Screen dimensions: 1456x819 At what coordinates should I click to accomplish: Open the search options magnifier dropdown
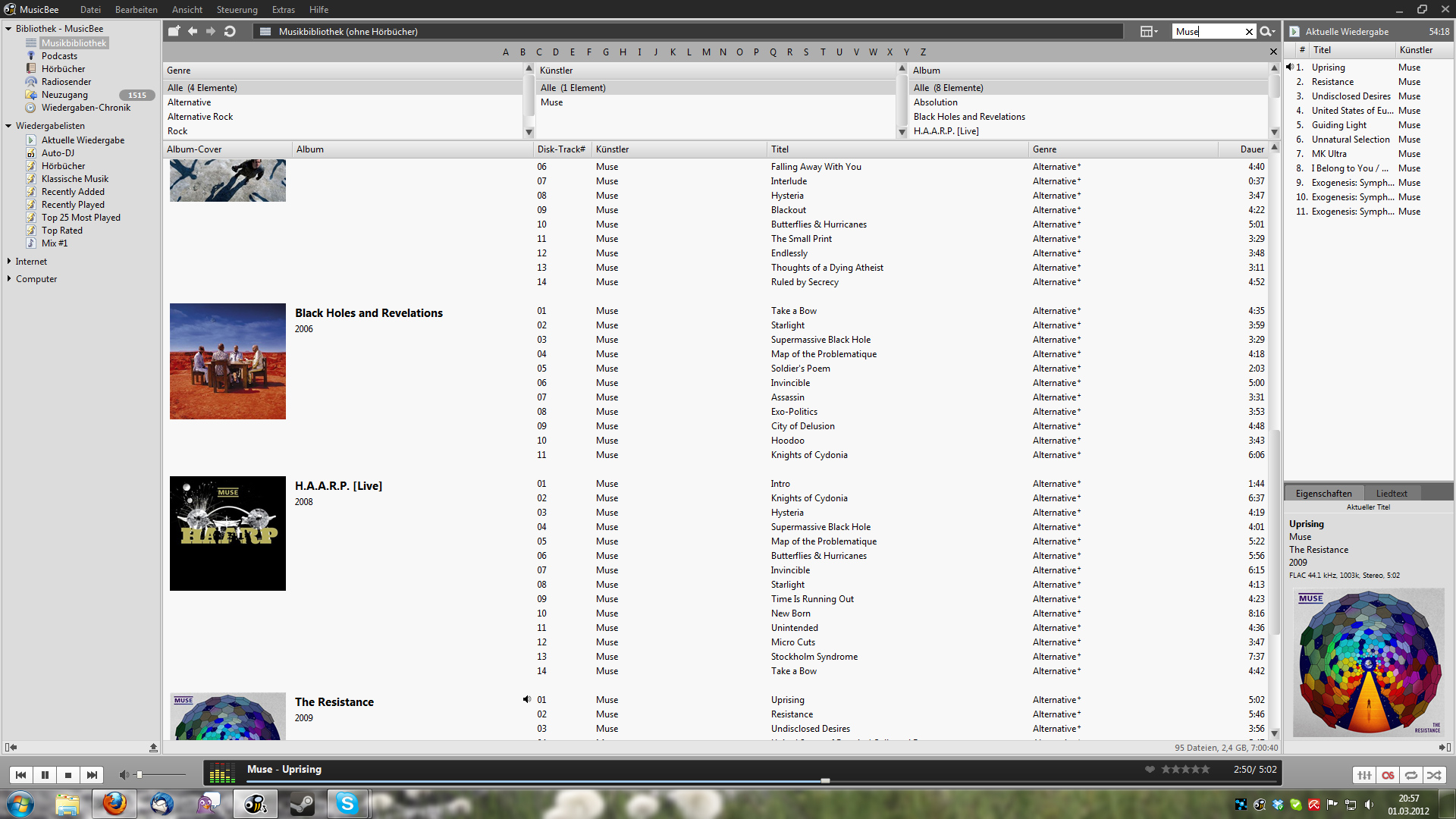1267,31
